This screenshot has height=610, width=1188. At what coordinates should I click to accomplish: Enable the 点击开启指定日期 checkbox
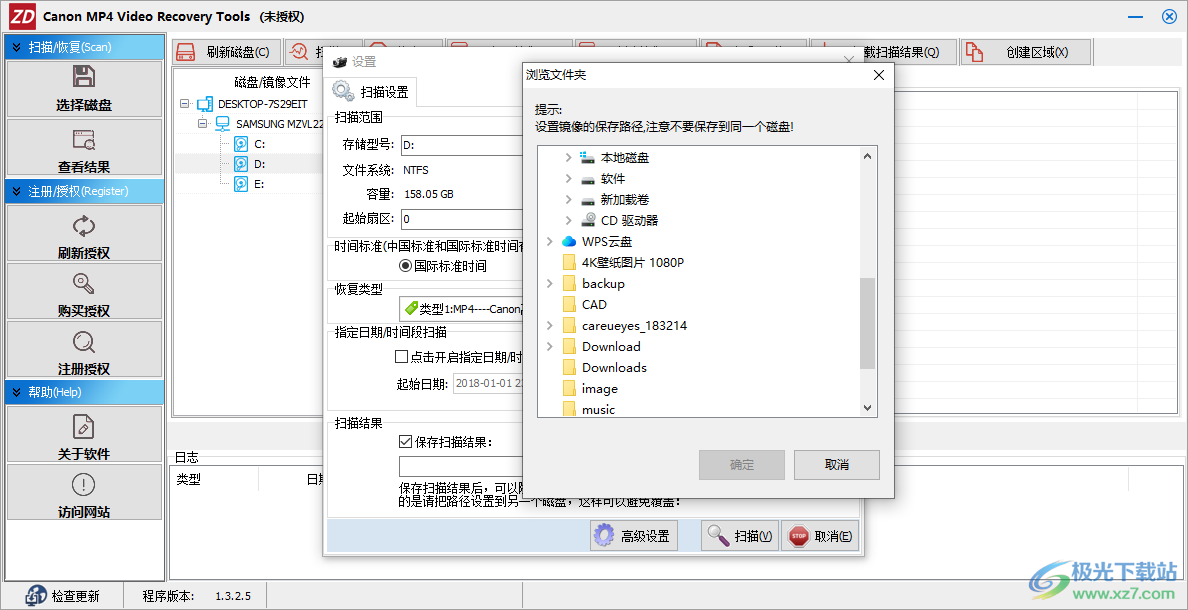click(402, 356)
